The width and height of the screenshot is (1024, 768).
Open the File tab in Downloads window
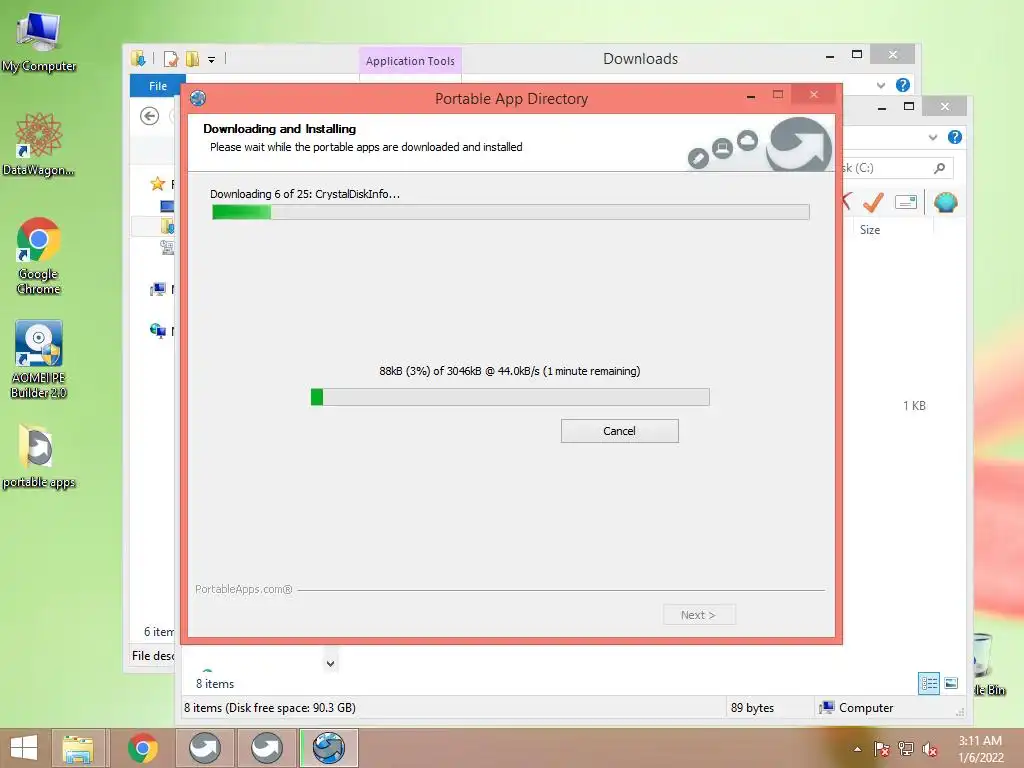(x=157, y=86)
